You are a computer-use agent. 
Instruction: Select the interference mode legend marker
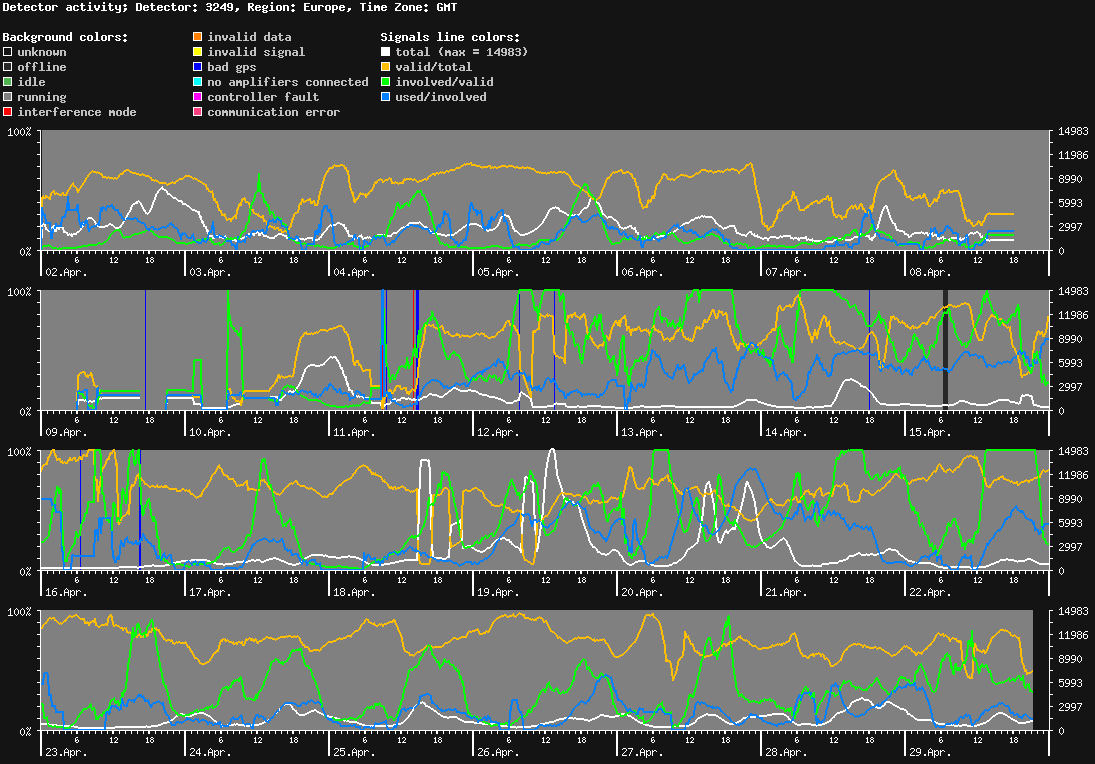tap(7, 112)
